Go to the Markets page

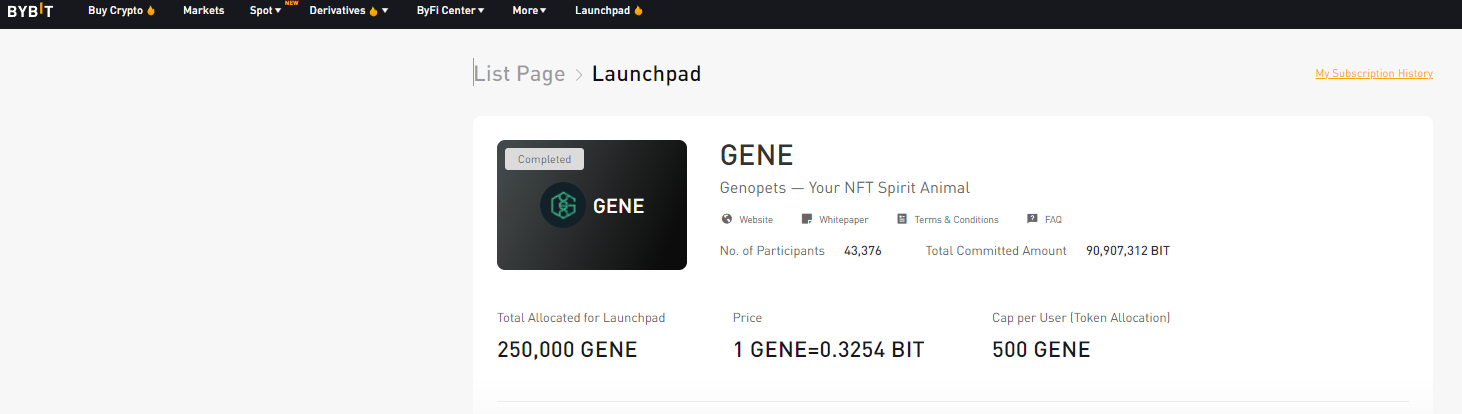[x=203, y=11]
